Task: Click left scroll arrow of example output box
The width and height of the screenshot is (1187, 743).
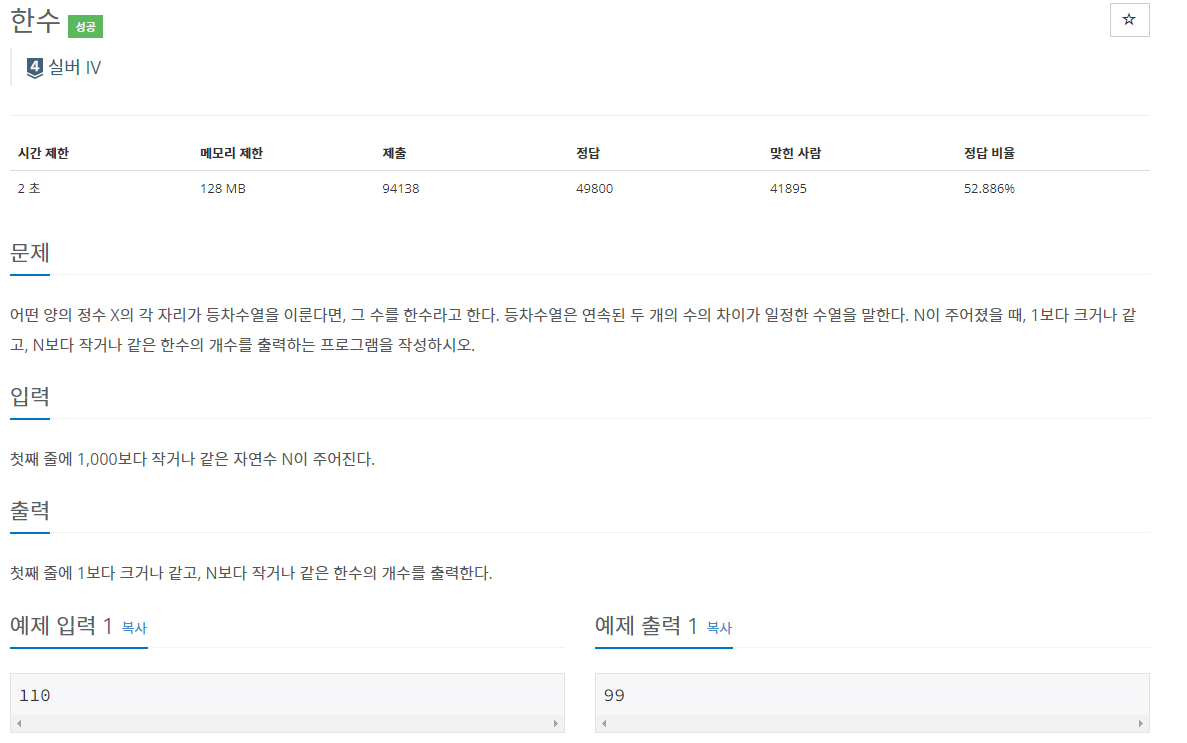Action: (x=604, y=724)
